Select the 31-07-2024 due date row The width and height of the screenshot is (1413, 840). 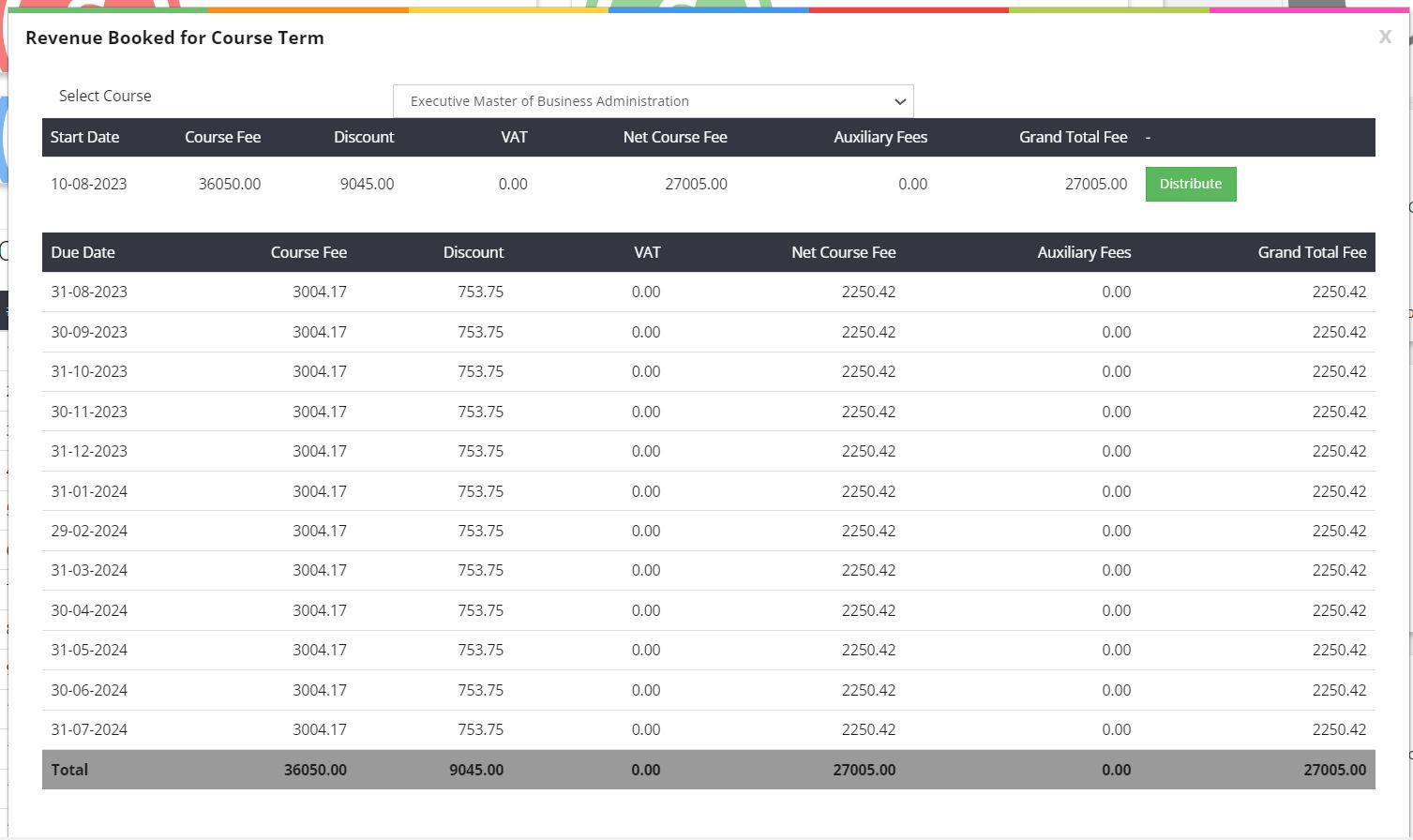pyautogui.click(x=89, y=729)
